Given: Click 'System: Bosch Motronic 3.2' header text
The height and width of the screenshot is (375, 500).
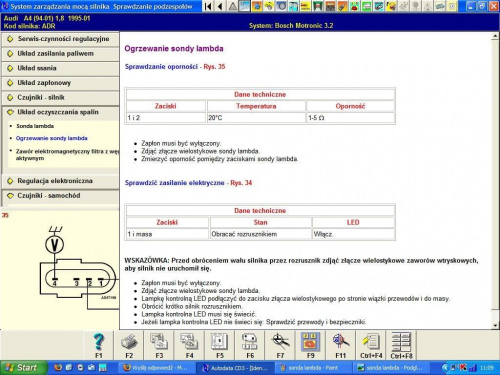Looking at the screenshot, I should click(x=291, y=26).
